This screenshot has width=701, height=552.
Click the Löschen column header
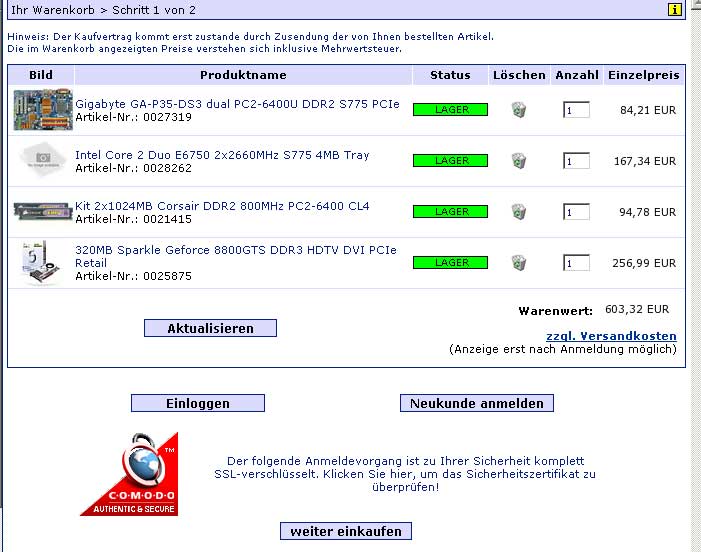pos(519,75)
